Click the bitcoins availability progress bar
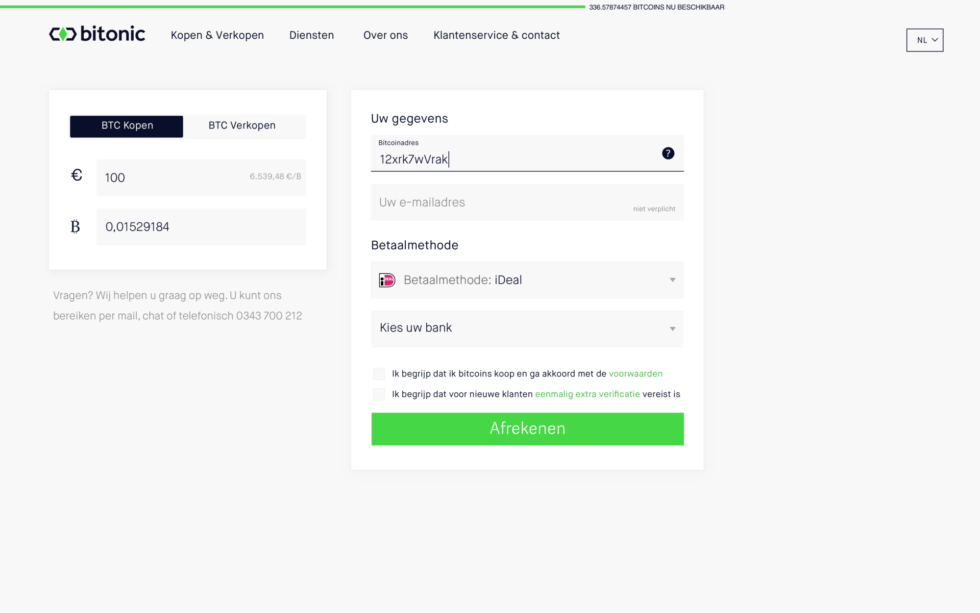The height and width of the screenshot is (613, 980). click(292, 7)
